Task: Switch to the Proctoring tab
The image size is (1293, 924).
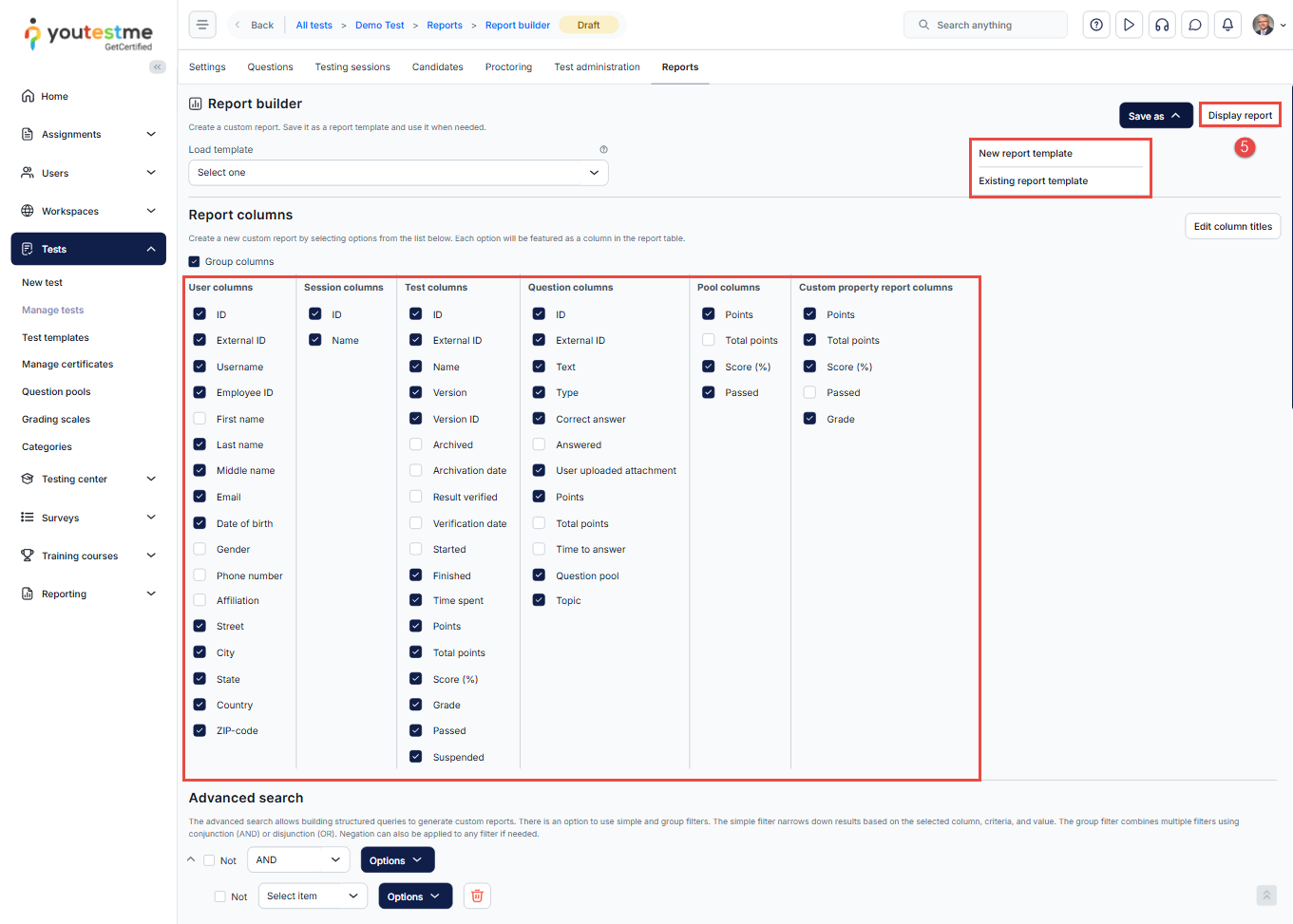Action: click(x=508, y=67)
